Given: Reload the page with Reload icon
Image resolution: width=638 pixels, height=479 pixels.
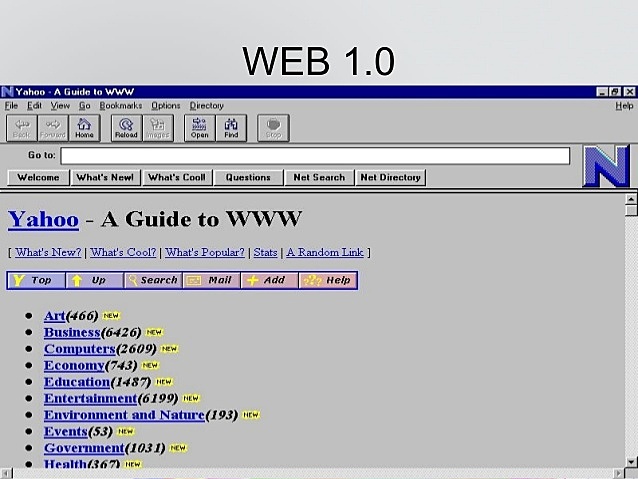Looking at the screenshot, I should click(x=127, y=128).
